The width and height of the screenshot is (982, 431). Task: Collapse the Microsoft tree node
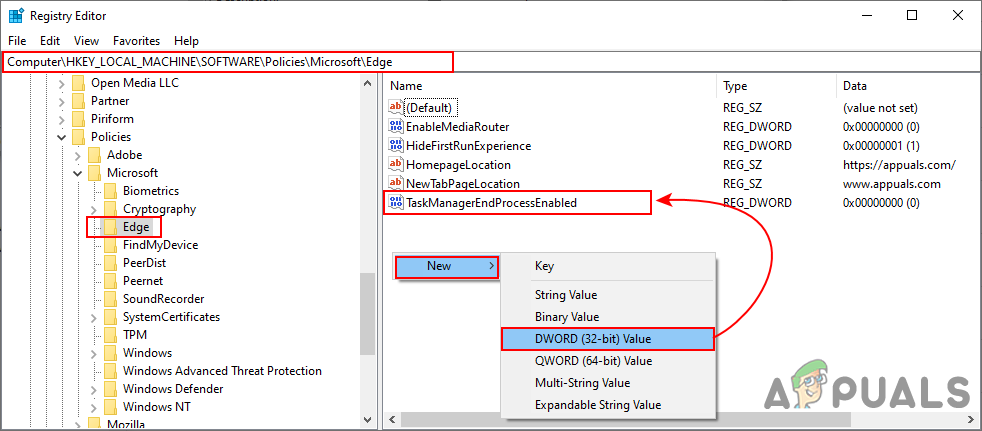(78, 173)
